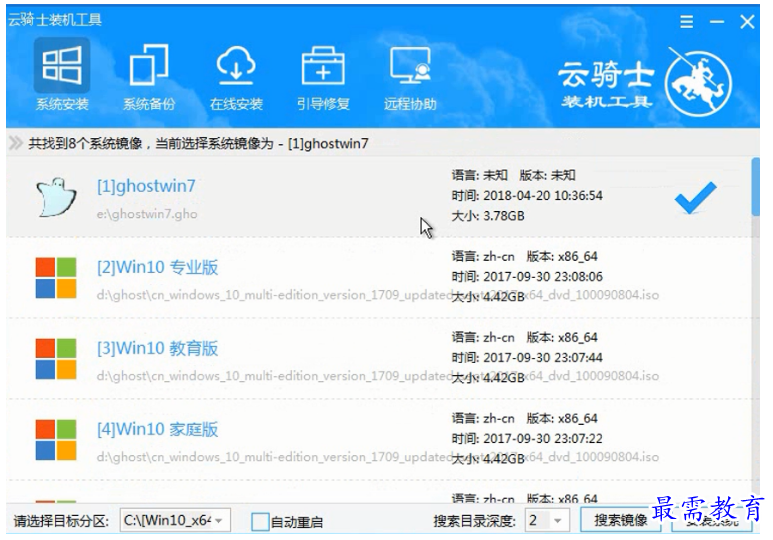Enable the 自动重启 auto restart checkbox
Screen dimensions: 773x540
coord(260,521)
